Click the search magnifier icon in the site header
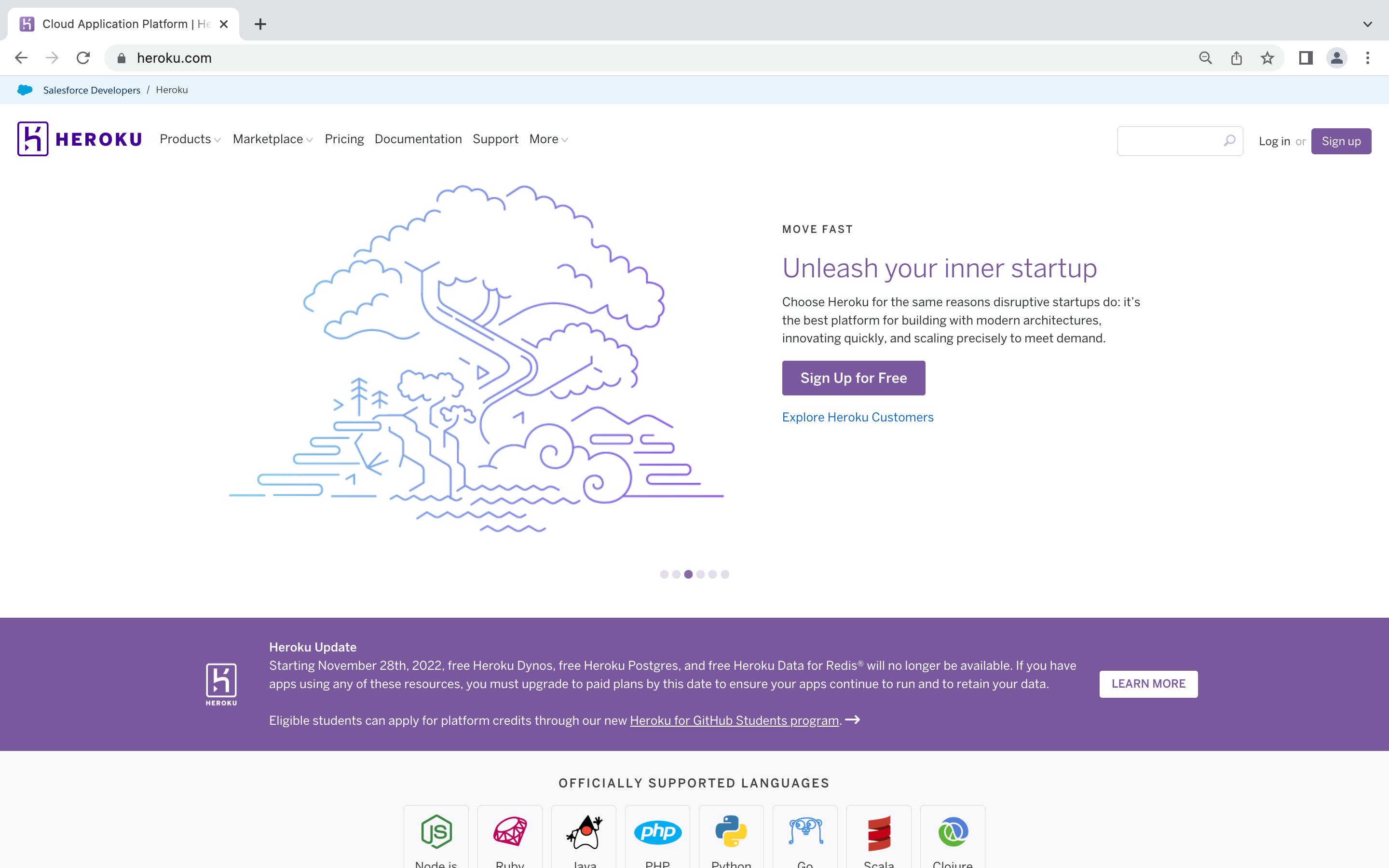This screenshot has height=868, width=1389. click(x=1229, y=141)
